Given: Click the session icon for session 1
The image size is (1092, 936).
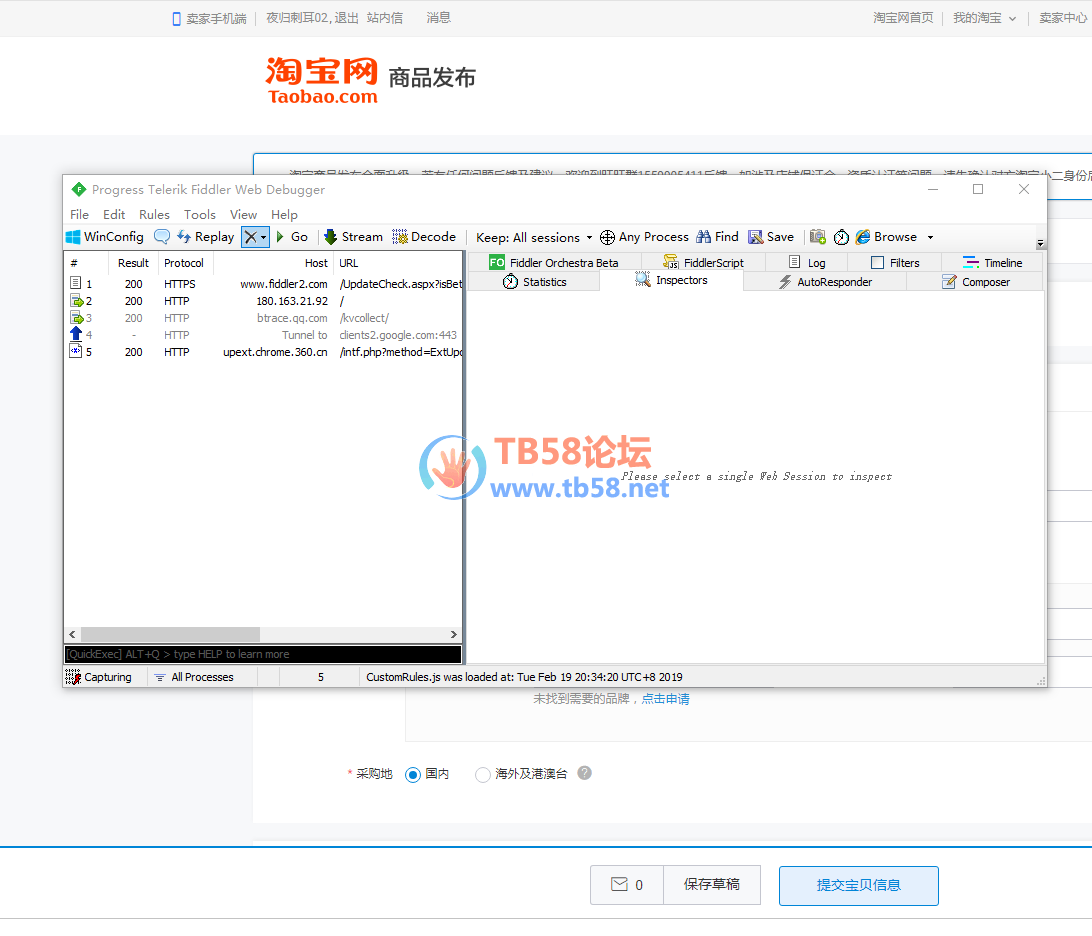Looking at the screenshot, I should coord(75,283).
